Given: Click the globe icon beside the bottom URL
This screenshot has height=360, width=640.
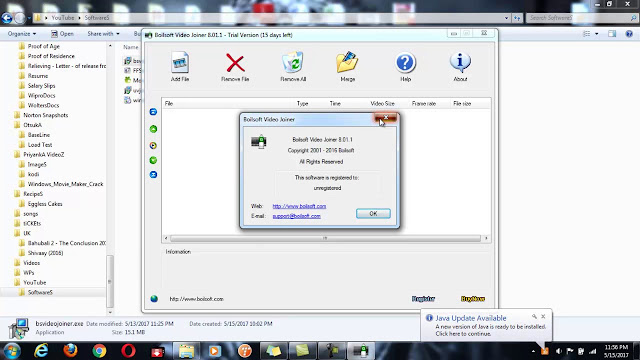Looking at the screenshot, I should [x=154, y=299].
